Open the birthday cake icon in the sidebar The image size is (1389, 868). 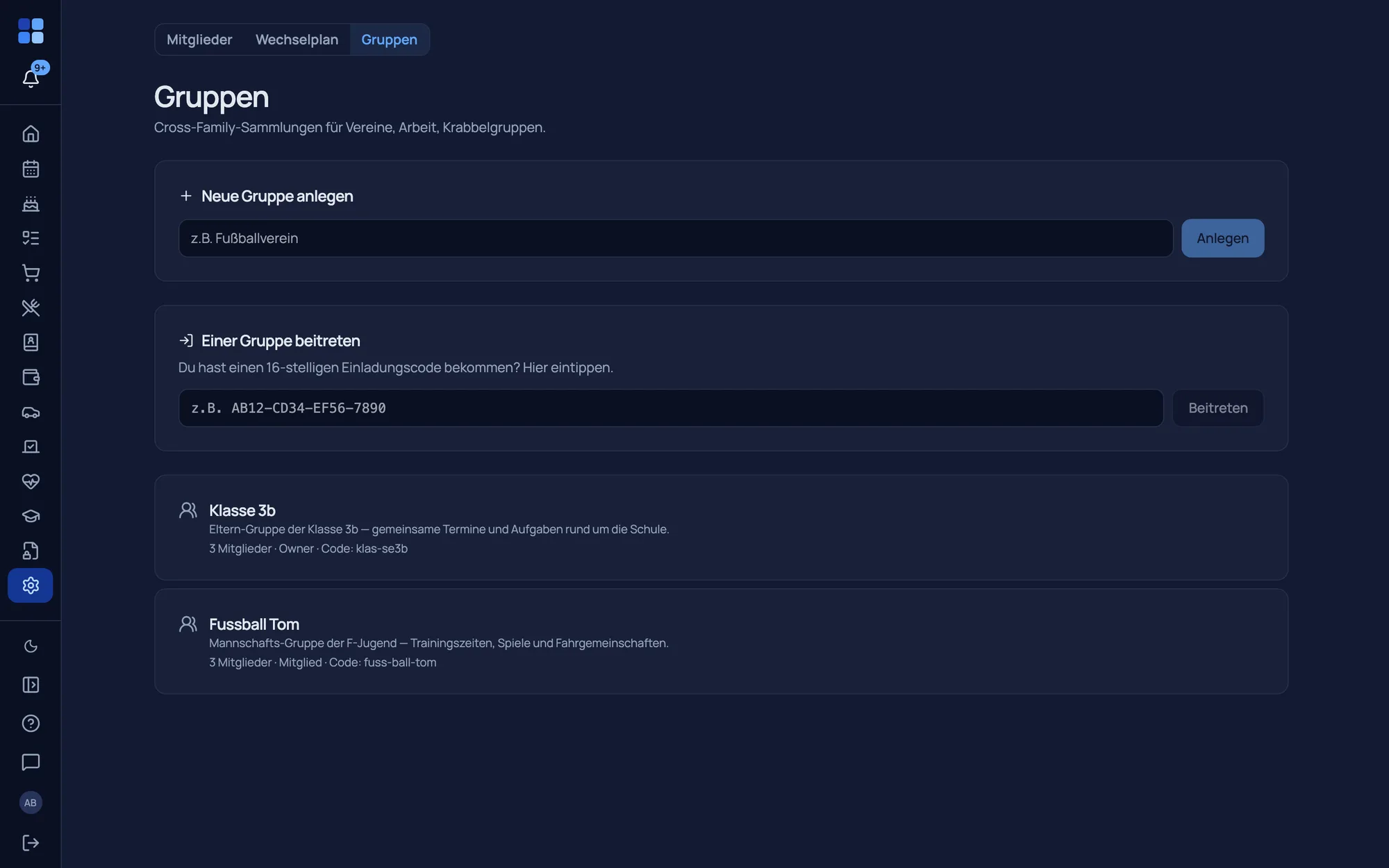click(x=31, y=203)
